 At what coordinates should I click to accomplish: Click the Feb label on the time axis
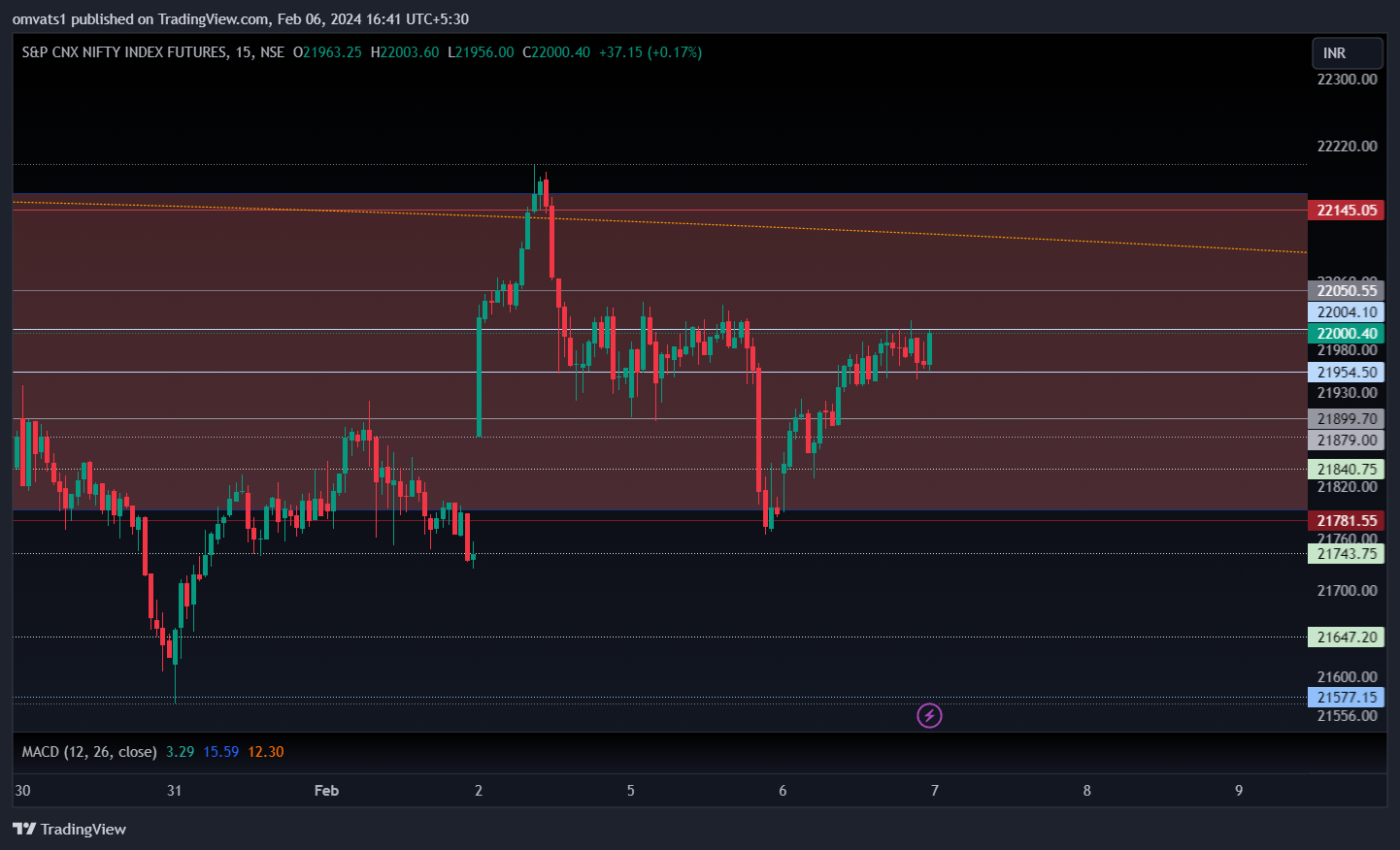click(x=326, y=791)
